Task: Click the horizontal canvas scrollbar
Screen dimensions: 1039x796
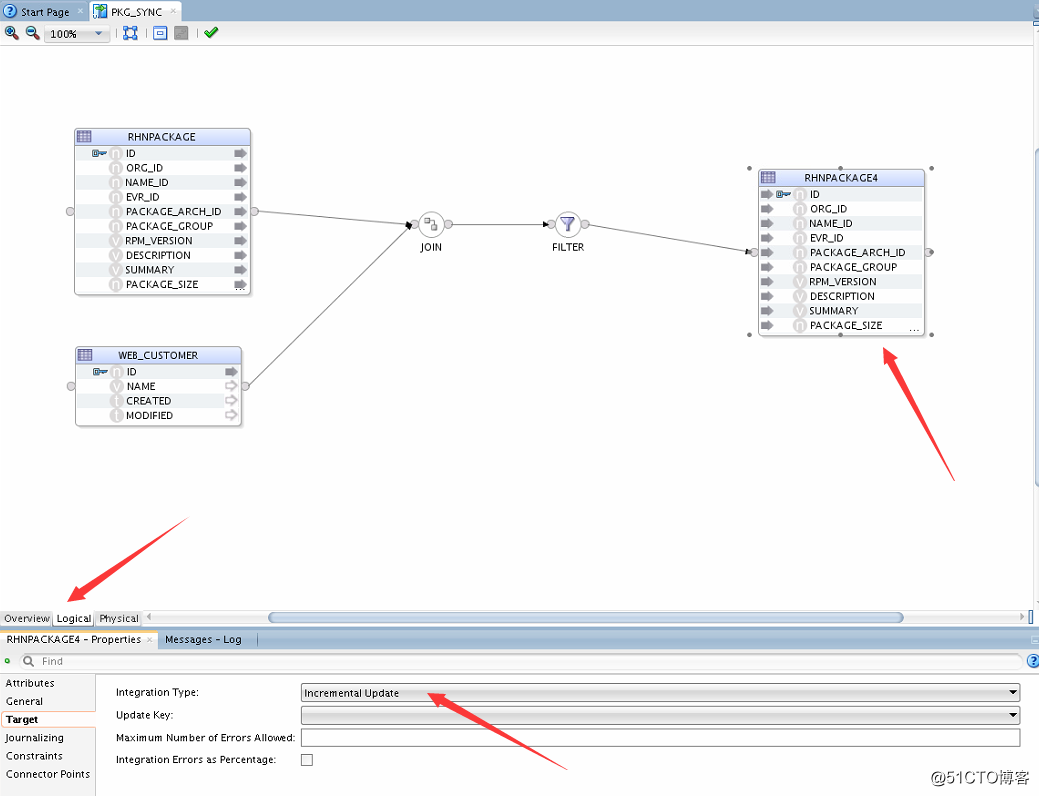Action: coord(586,618)
